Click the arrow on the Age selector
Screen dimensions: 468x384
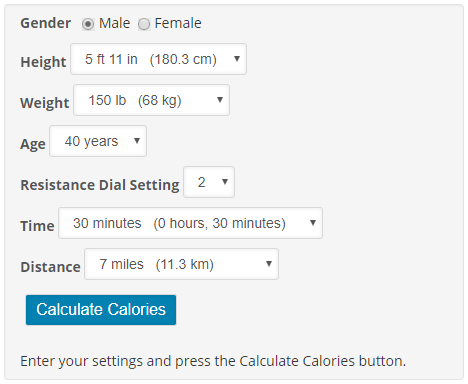coord(137,141)
